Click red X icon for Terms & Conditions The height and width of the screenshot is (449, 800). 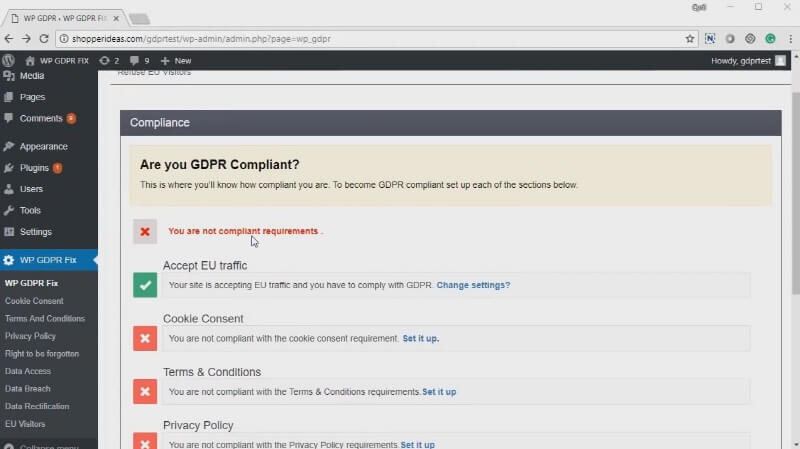[145, 391]
